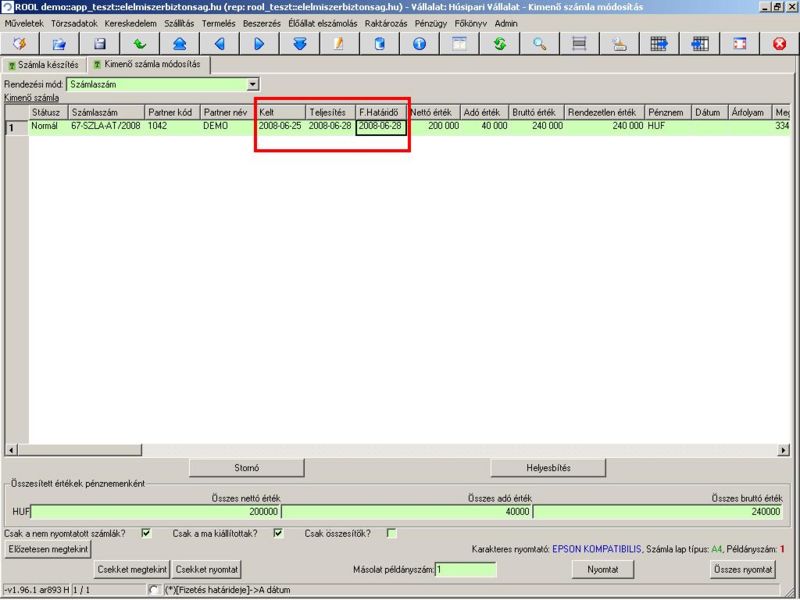The width and height of the screenshot is (800, 600).
Task: Click the save floppy disk icon
Action: (x=99, y=44)
